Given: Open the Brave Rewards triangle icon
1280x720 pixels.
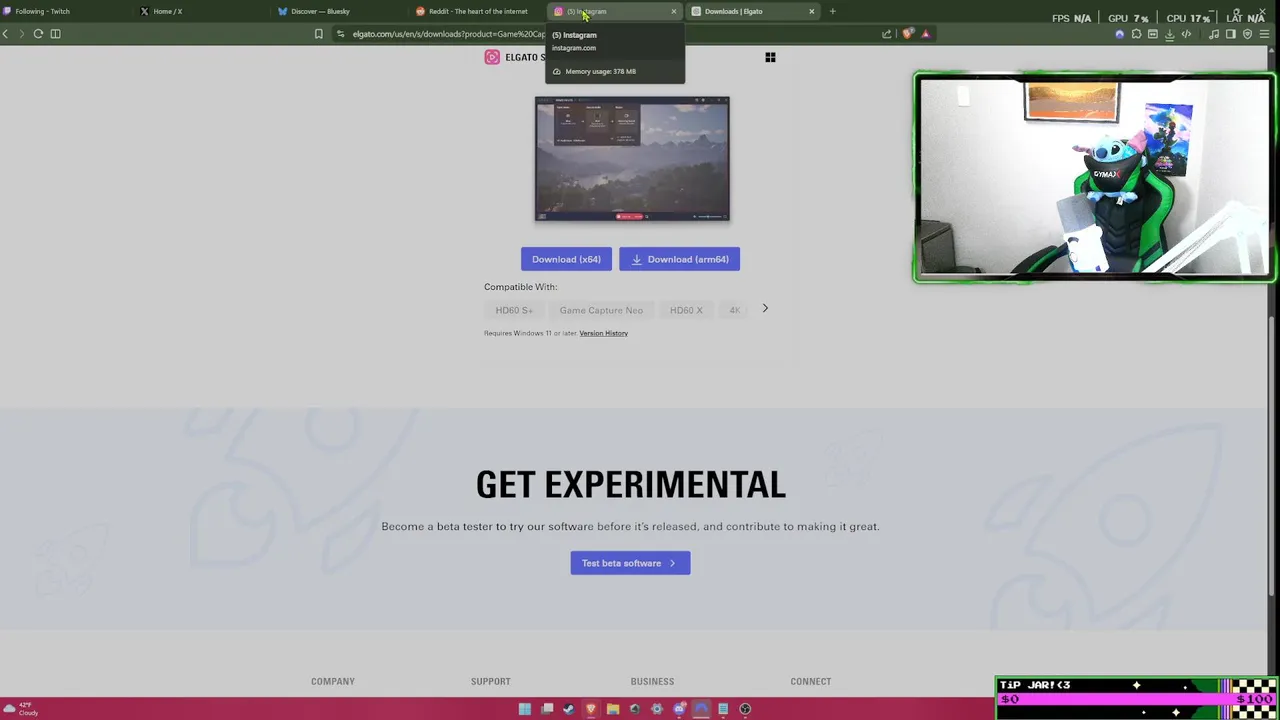Looking at the screenshot, I should [x=926, y=34].
